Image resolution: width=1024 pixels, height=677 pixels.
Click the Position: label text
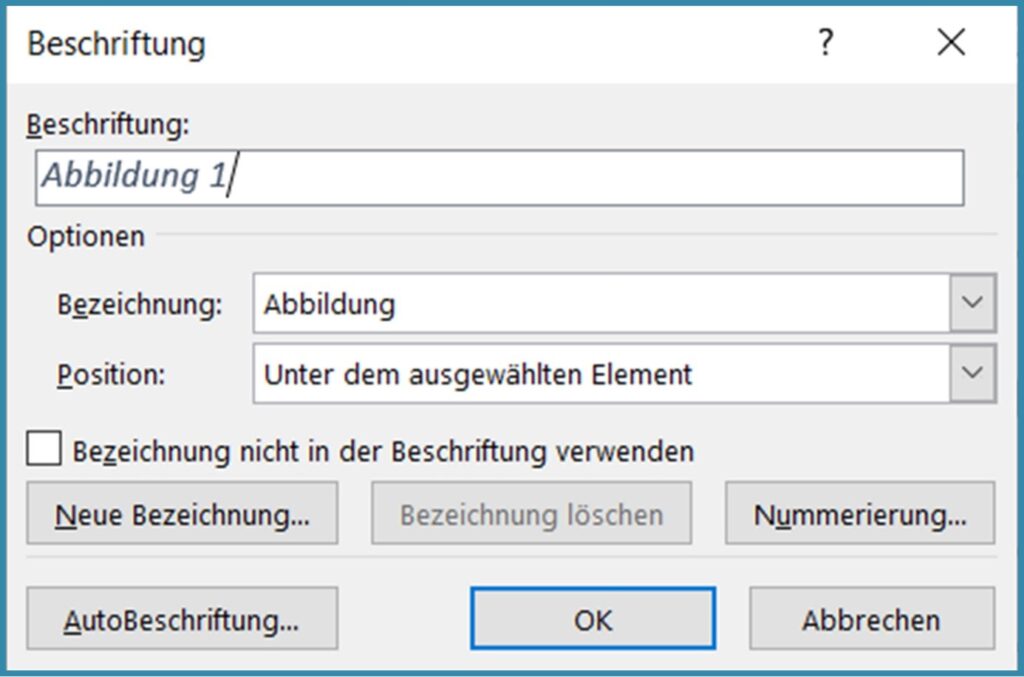coord(111,375)
